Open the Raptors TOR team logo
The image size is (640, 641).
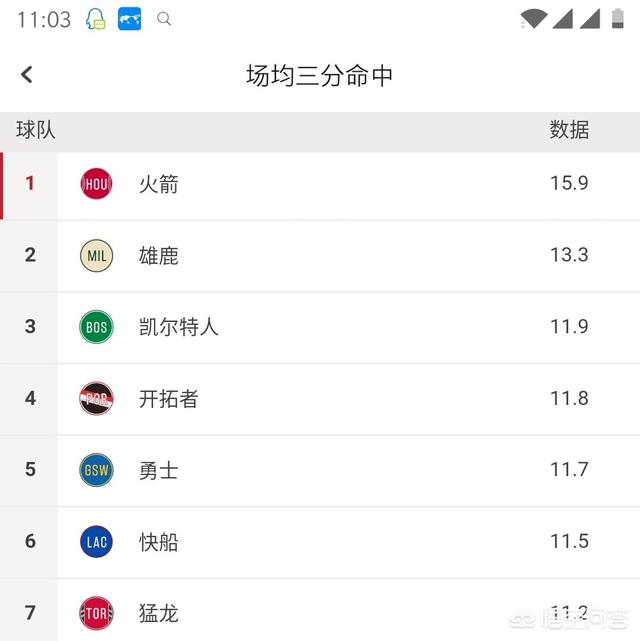point(96,613)
